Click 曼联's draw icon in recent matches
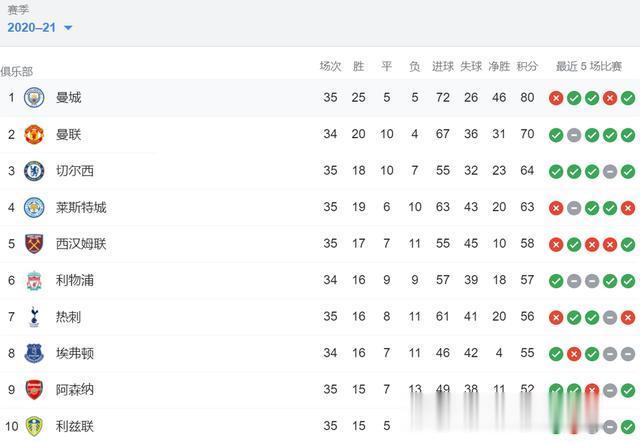Screen dimensions: 640x442 click(574, 134)
